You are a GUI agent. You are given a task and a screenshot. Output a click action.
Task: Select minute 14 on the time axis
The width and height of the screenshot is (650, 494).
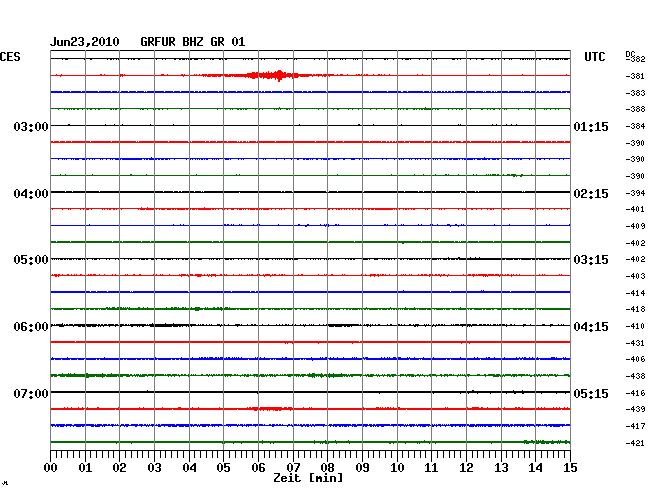535,468
